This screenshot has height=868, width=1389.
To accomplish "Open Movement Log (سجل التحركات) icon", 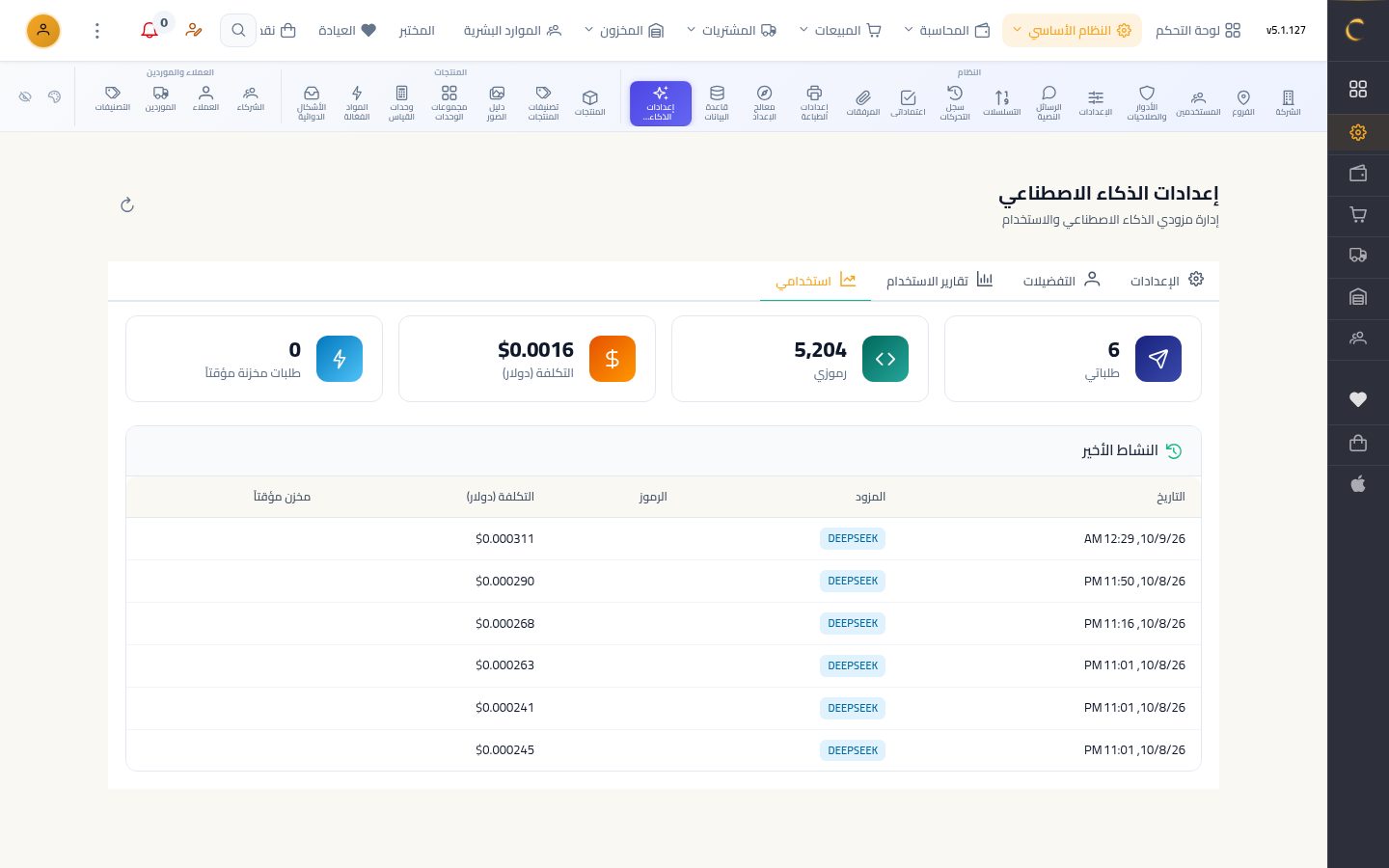I will 955,103.
